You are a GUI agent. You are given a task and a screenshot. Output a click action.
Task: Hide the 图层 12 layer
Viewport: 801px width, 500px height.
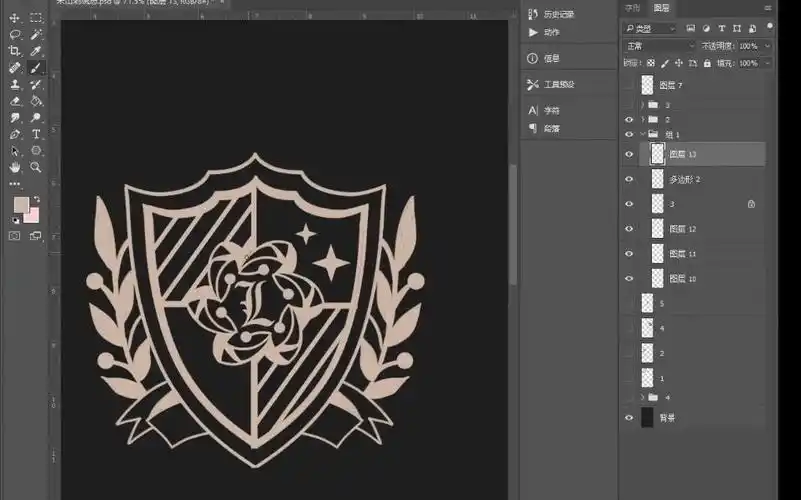pos(629,229)
